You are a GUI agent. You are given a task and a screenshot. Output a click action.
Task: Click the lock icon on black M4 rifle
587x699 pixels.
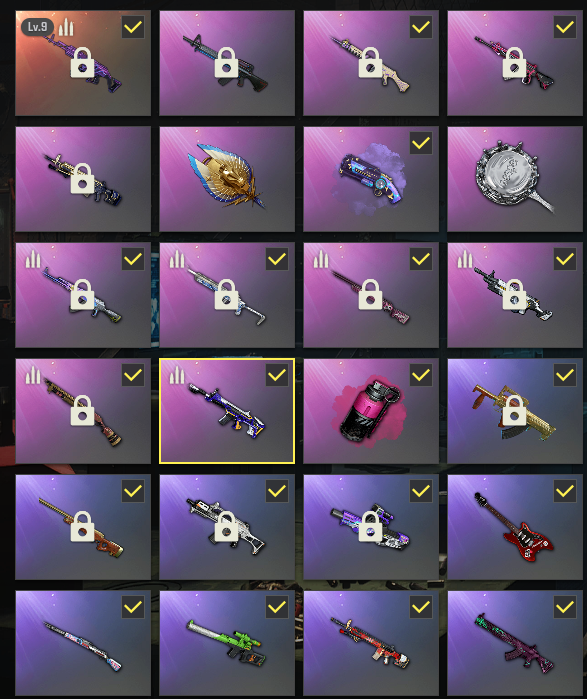[x=226, y=62]
